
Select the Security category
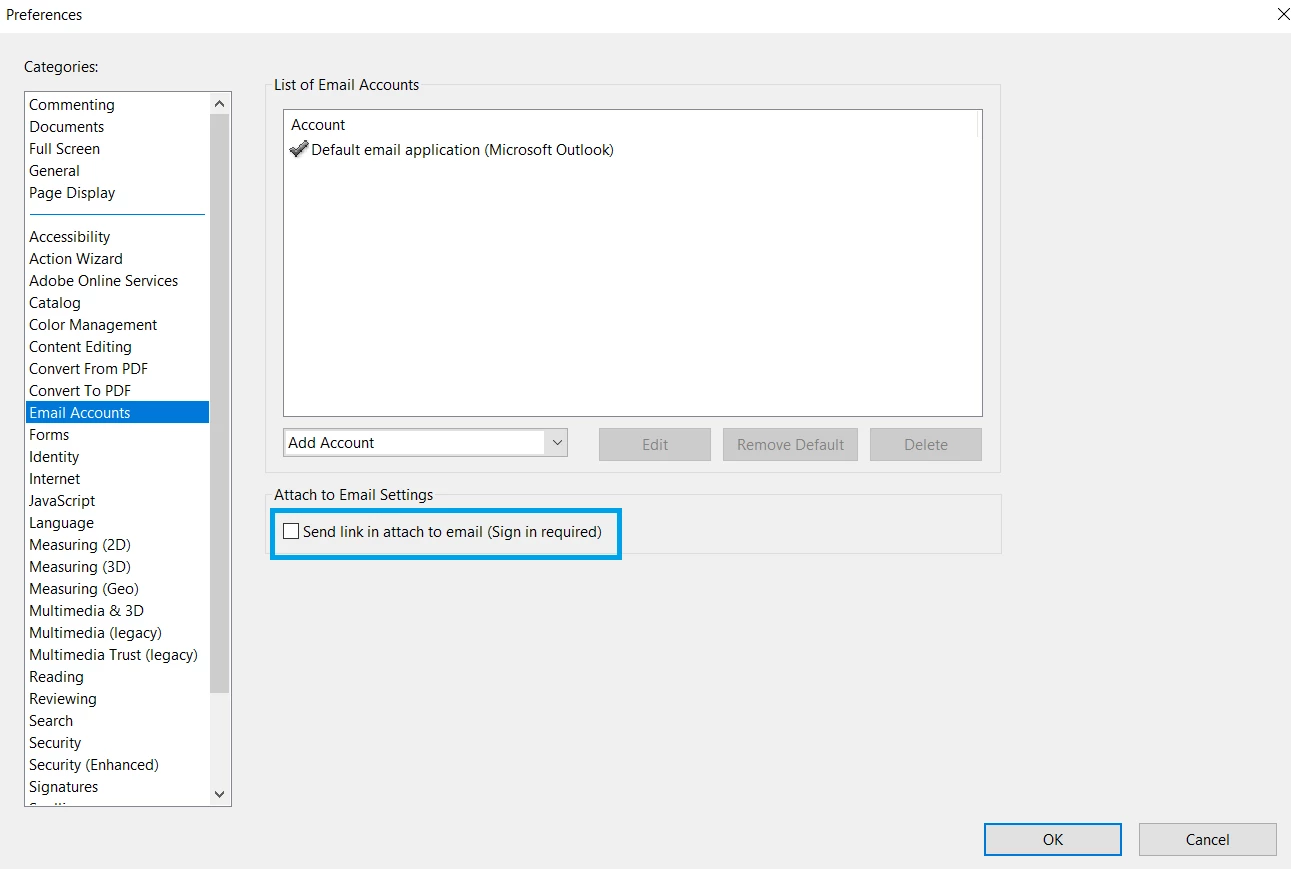click(55, 743)
